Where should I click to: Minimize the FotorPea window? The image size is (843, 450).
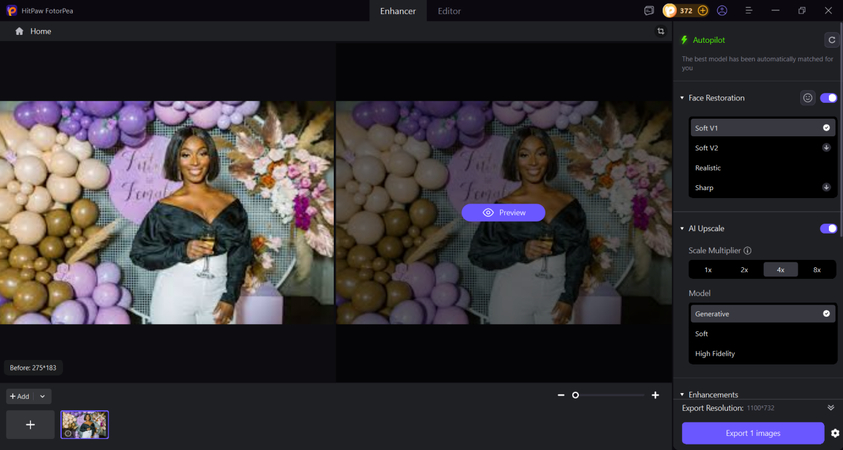[775, 11]
